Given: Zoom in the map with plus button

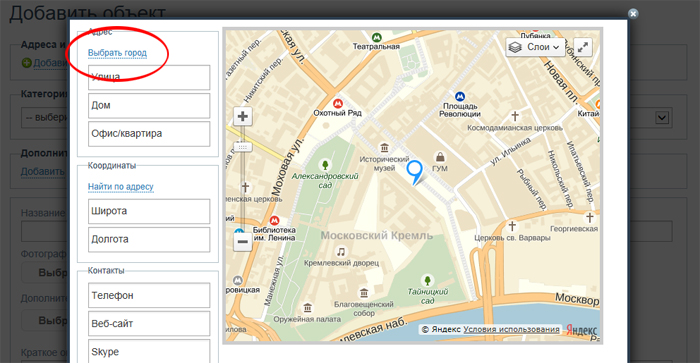Looking at the screenshot, I should pyautogui.click(x=243, y=117).
